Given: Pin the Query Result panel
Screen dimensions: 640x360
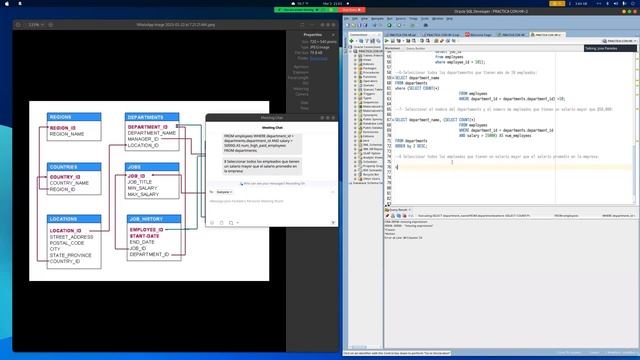Looking at the screenshot, I should (387, 216).
